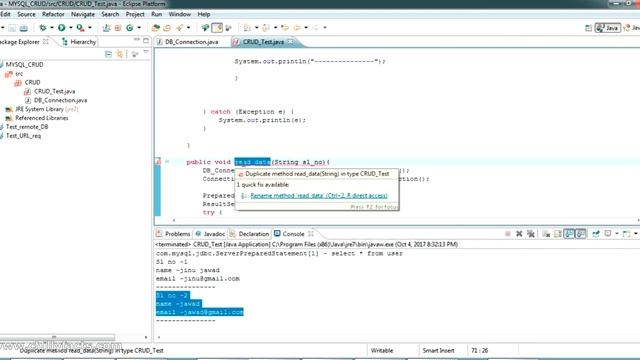Click the Open Type icon
The image size is (640, 360).
click(x=156, y=28)
